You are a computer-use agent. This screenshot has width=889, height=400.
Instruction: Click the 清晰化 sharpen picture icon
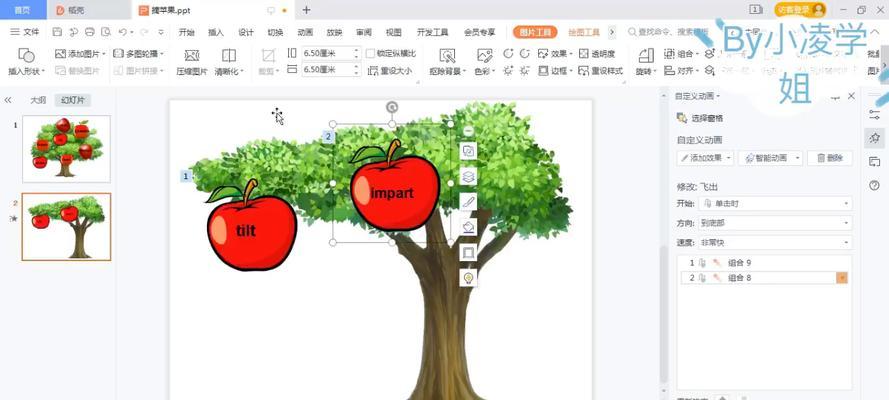tap(229, 56)
